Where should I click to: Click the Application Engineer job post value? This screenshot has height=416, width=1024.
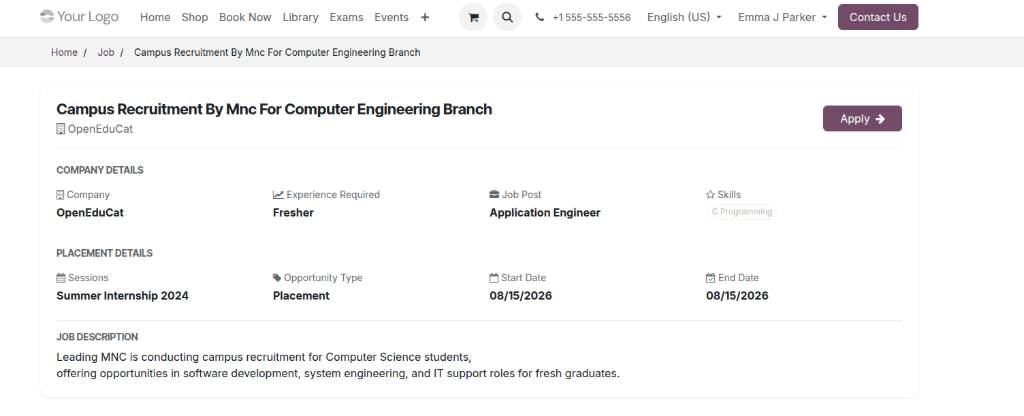pyautogui.click(x=545, y=212)
